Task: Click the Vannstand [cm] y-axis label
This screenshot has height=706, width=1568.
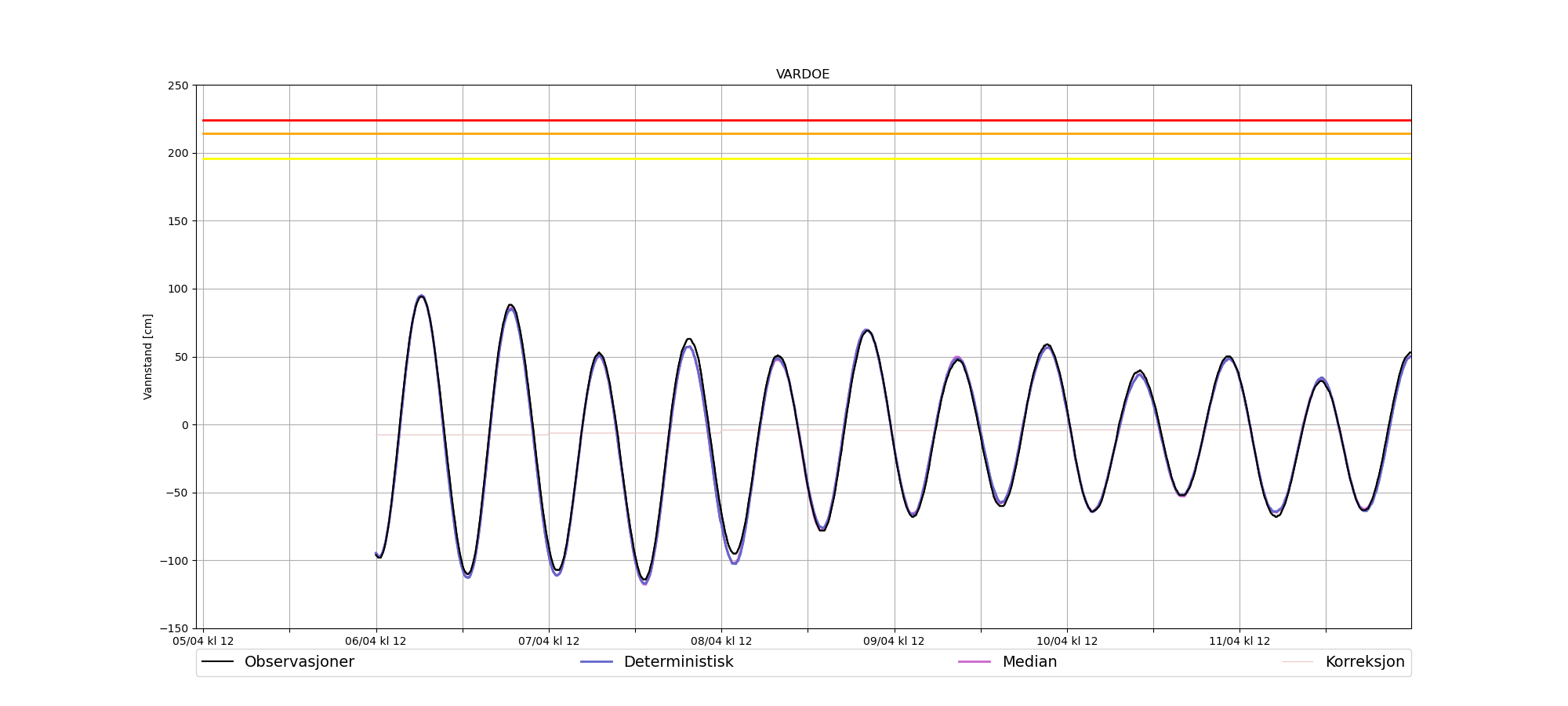Action: point(148,357)
